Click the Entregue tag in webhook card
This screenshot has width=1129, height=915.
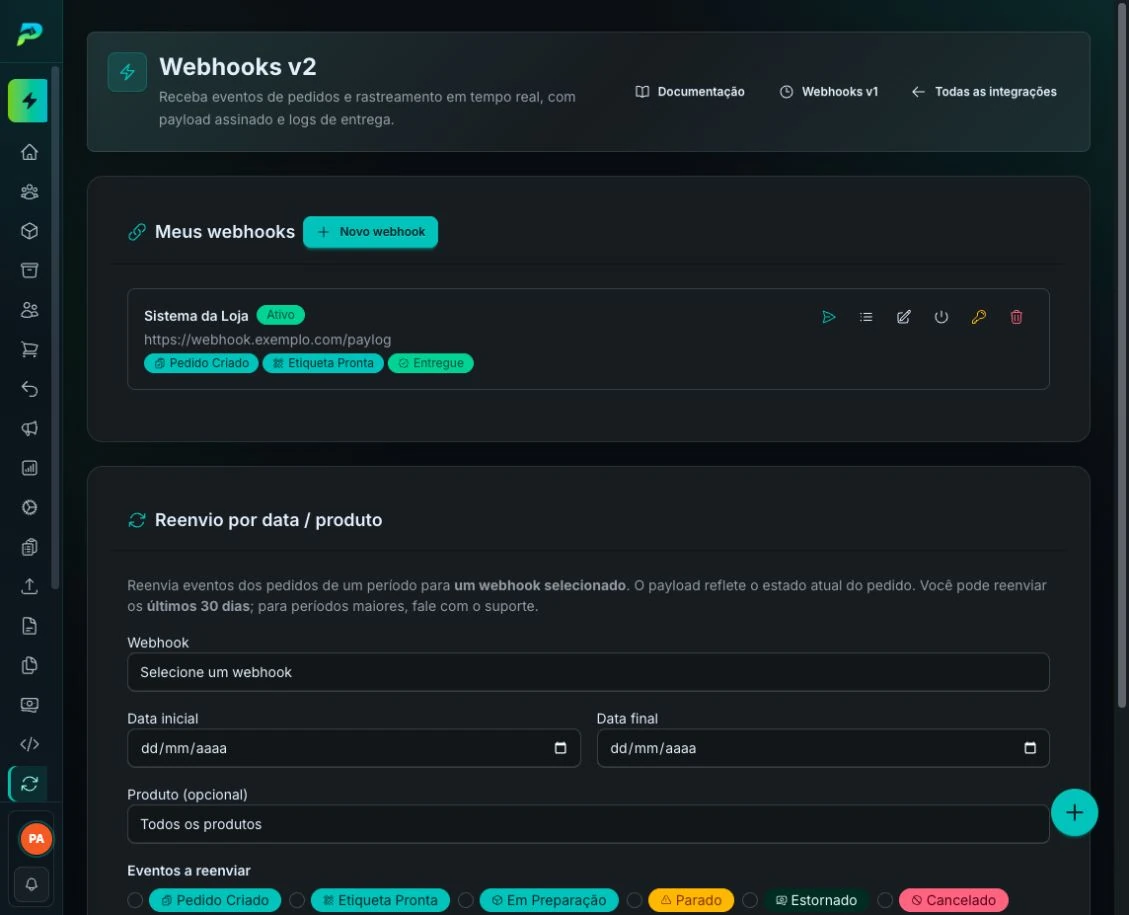click(x=431, y=364)
